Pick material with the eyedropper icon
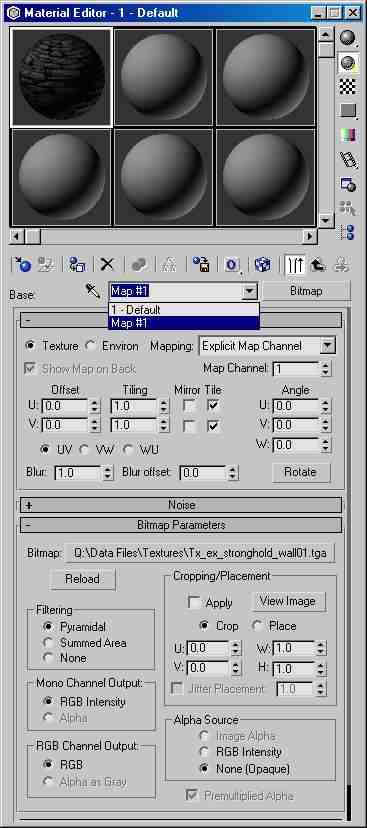This screenshot has height=828, width=367. coord(93,290)
